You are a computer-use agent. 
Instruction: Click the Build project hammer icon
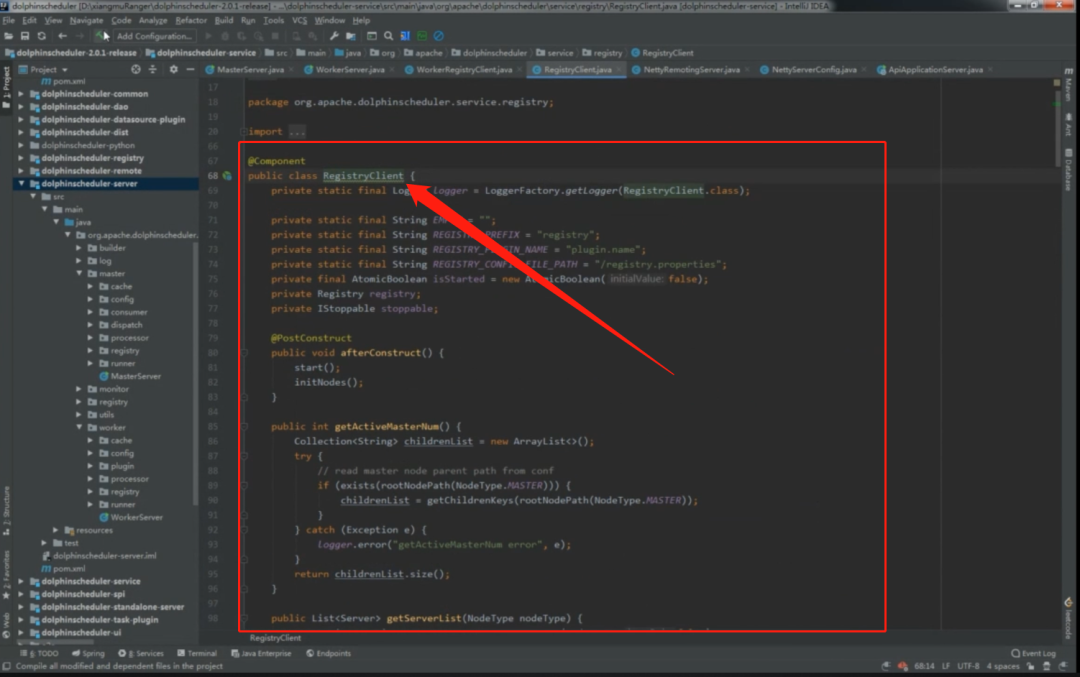[101, 36]
